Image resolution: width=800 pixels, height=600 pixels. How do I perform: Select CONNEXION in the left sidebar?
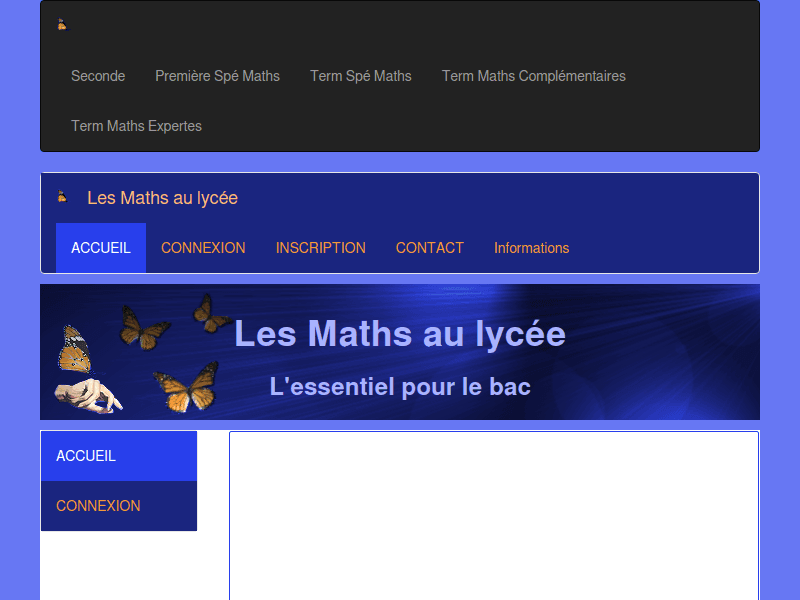pos(98,505)
